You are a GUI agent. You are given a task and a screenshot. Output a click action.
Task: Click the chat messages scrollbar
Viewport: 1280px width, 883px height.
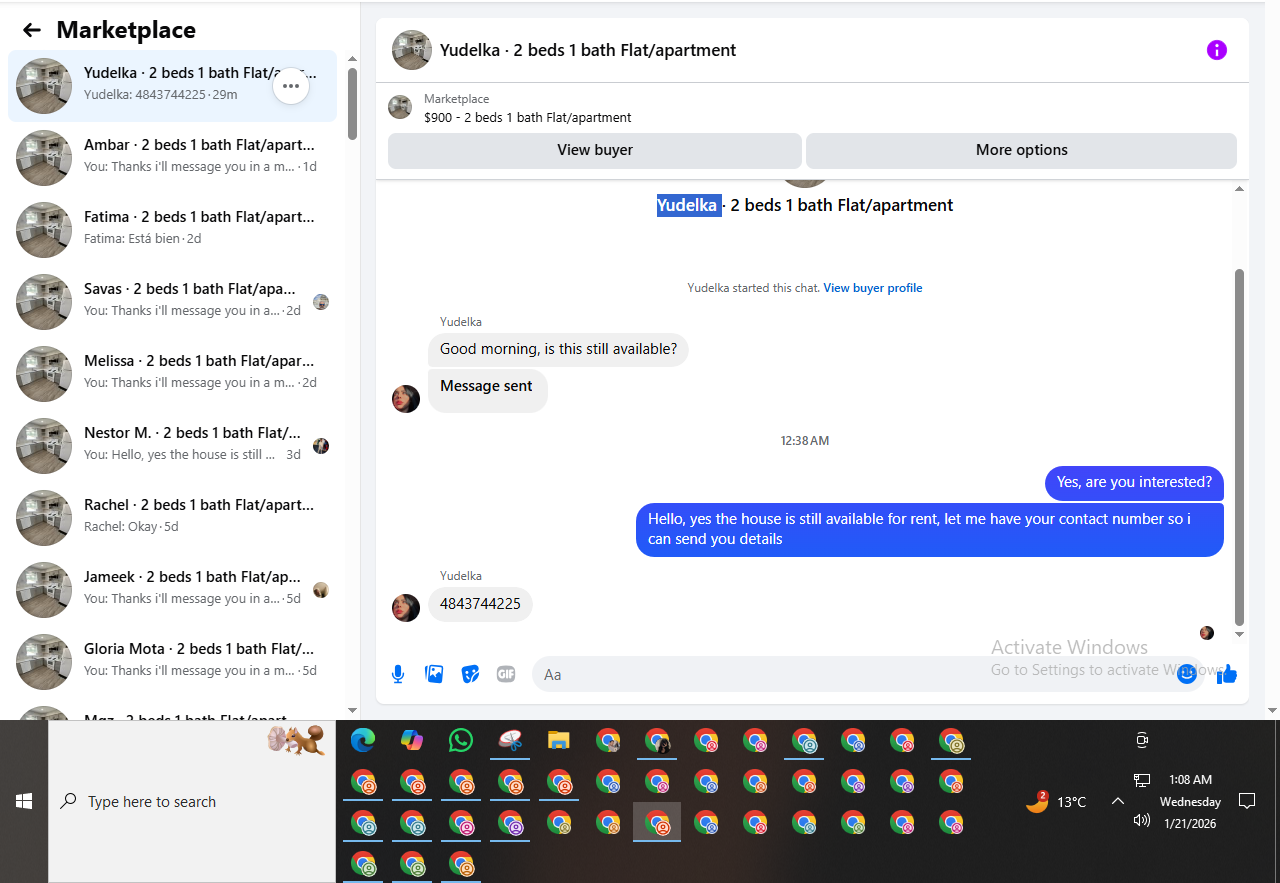point(1240,446)
